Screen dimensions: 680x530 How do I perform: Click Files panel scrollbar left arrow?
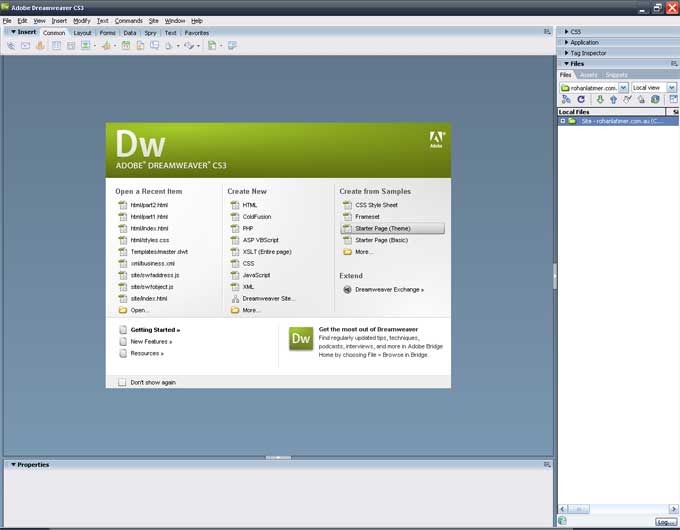(563, 509)
